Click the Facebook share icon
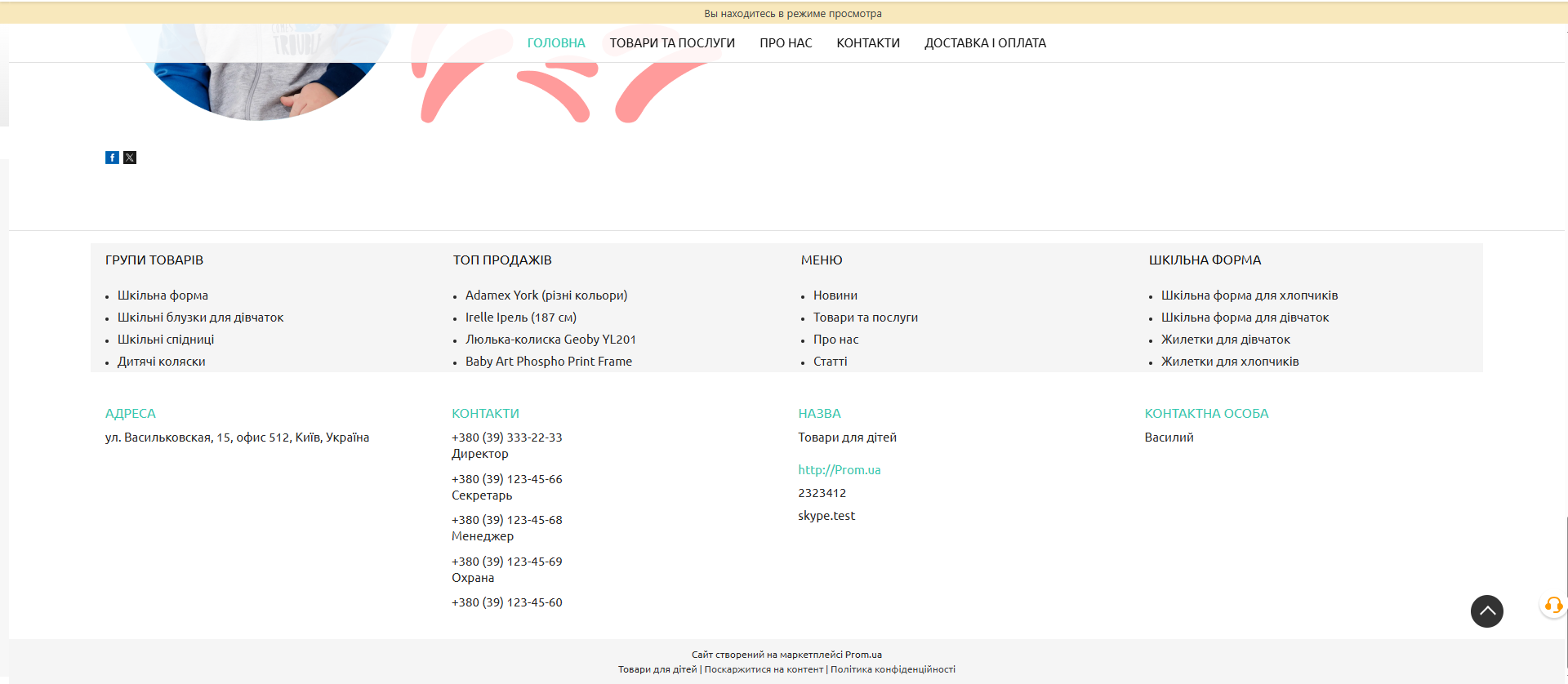This screenshot has height=684, width=1568. pos(112,158)
